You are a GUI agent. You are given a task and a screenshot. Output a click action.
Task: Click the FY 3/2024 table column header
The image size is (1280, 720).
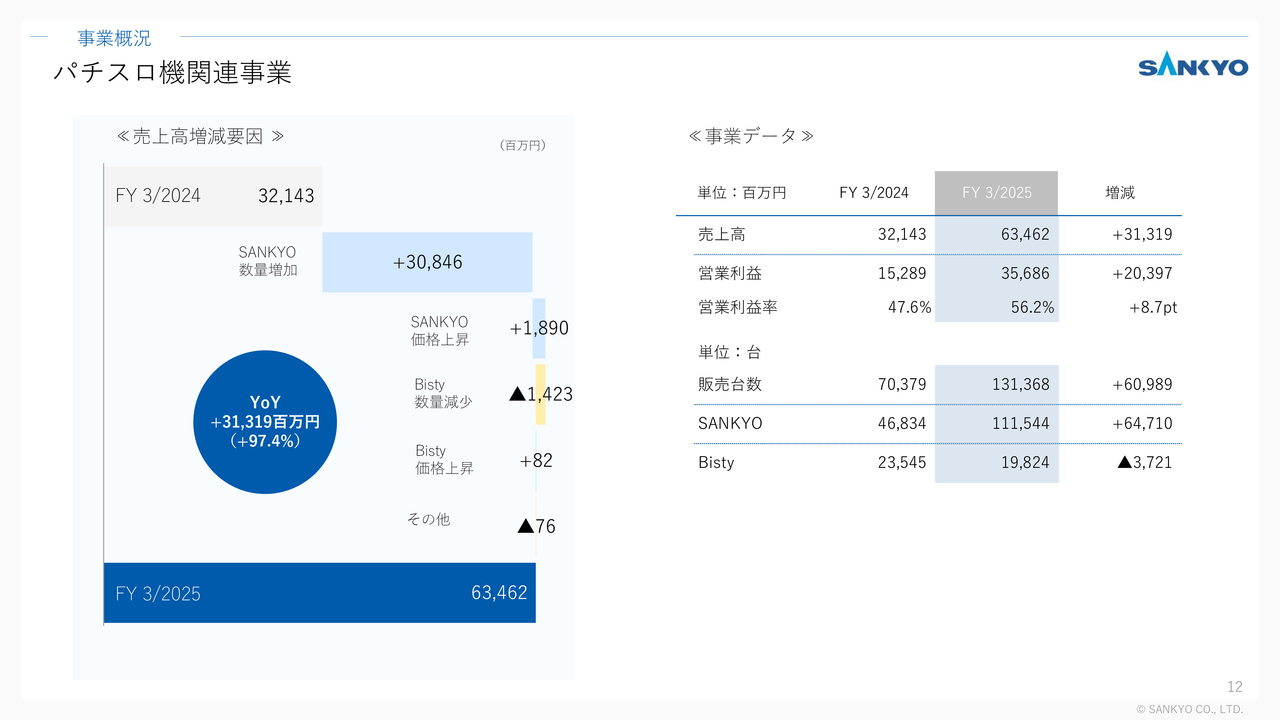pos(874,193)
